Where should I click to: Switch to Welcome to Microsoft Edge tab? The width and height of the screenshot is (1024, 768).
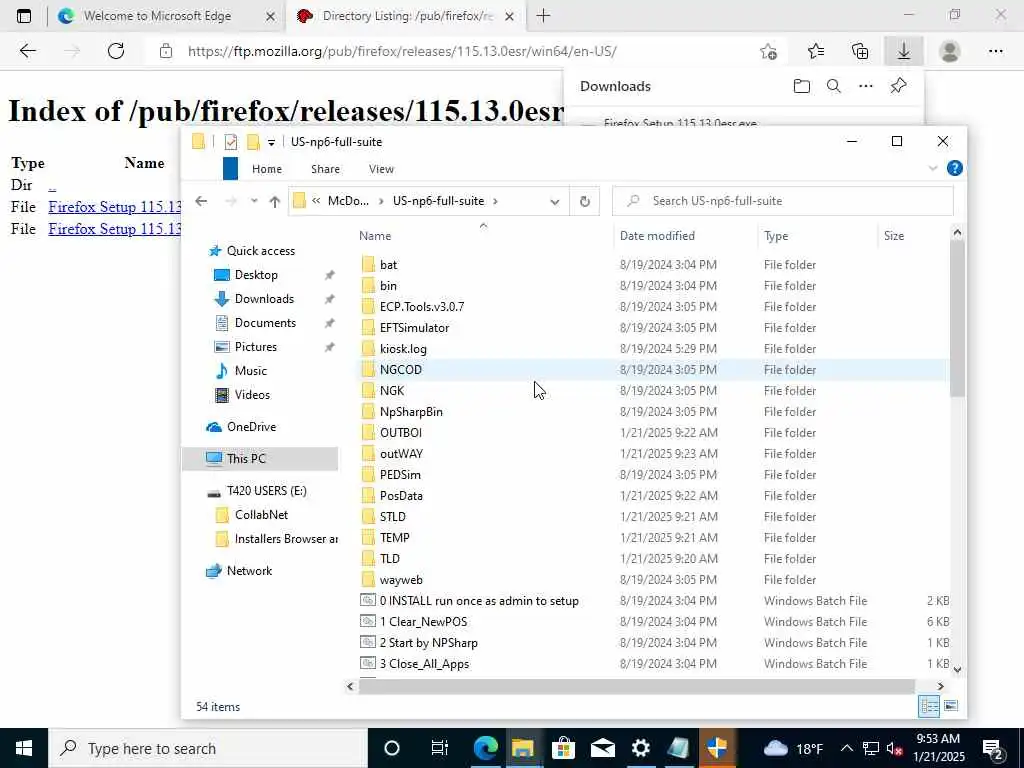point(157,16)
